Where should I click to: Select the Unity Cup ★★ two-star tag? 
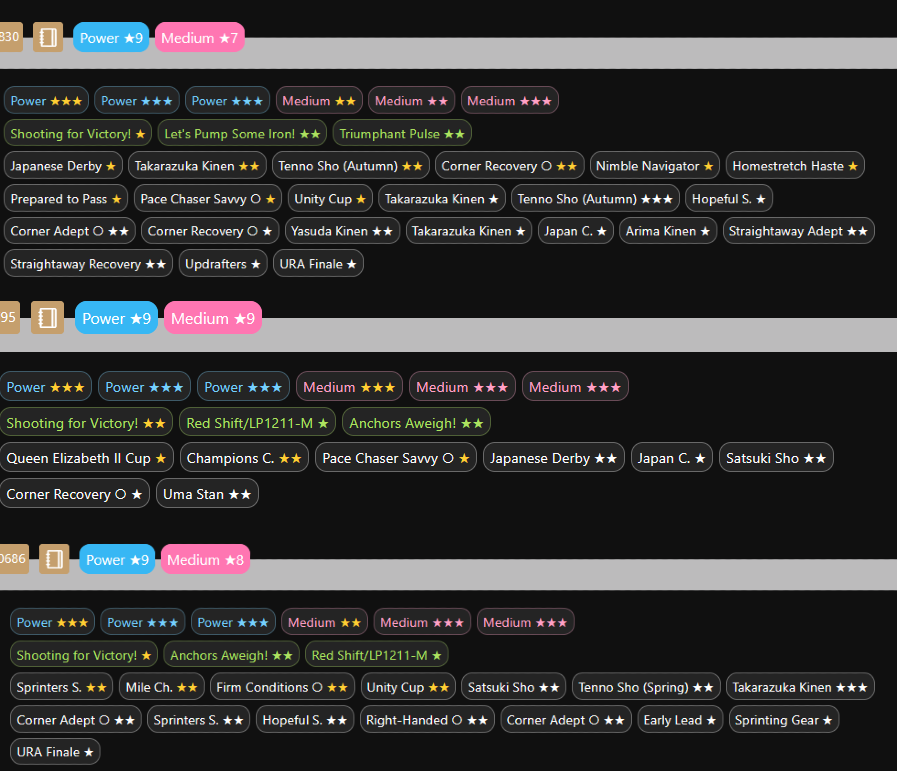click(x=408, y=687)
